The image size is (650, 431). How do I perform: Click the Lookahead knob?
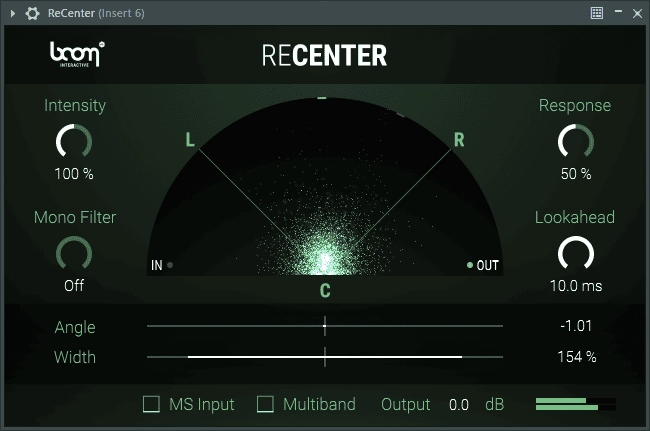576,253
